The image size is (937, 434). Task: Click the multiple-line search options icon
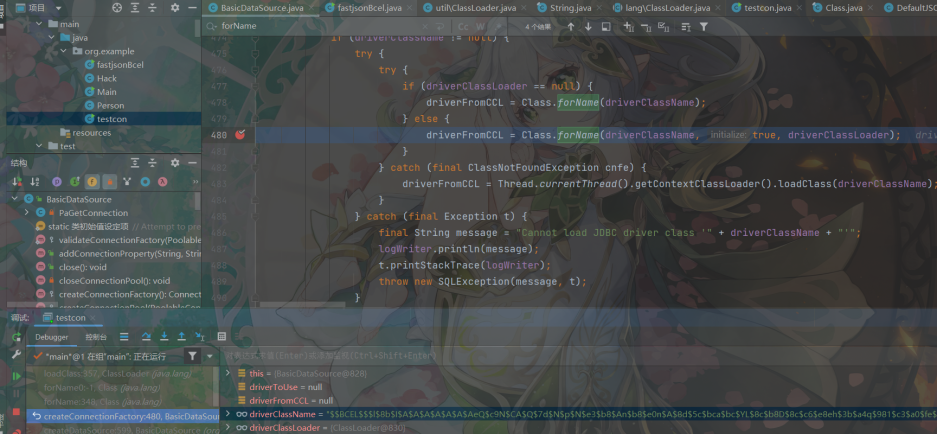pos(685,26)
